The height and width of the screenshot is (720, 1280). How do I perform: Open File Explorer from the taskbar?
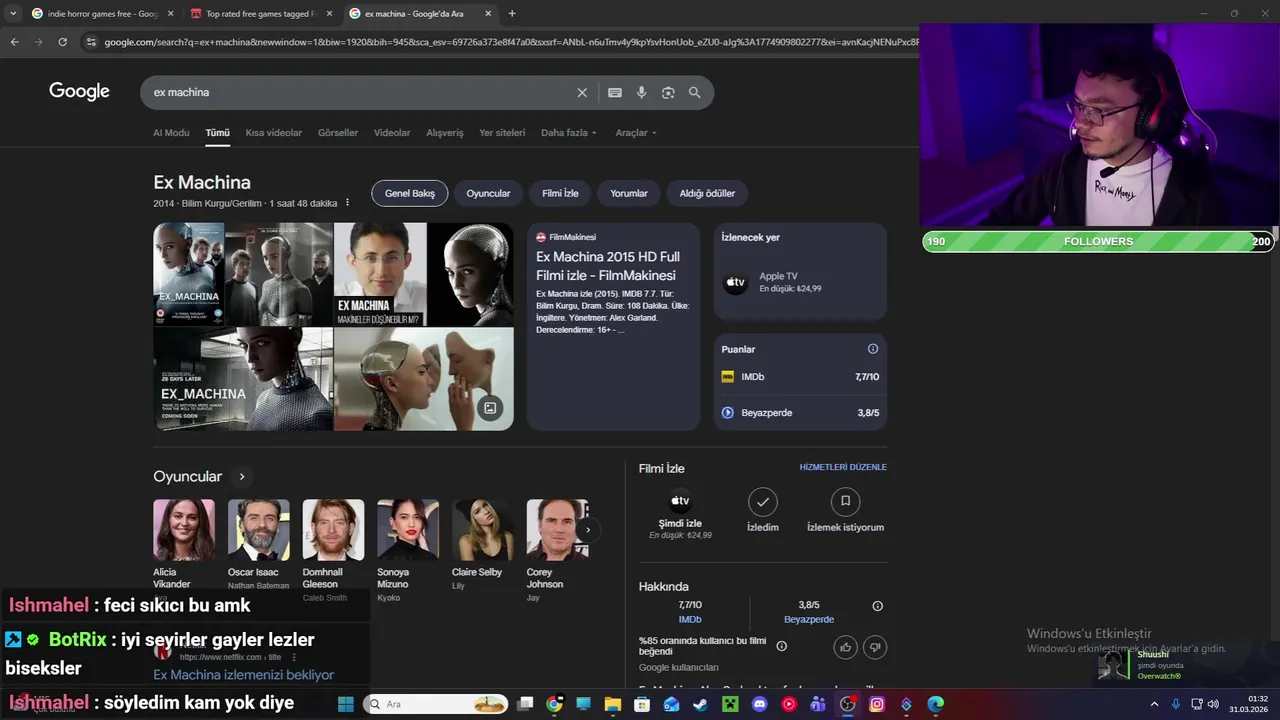point(613,704)
